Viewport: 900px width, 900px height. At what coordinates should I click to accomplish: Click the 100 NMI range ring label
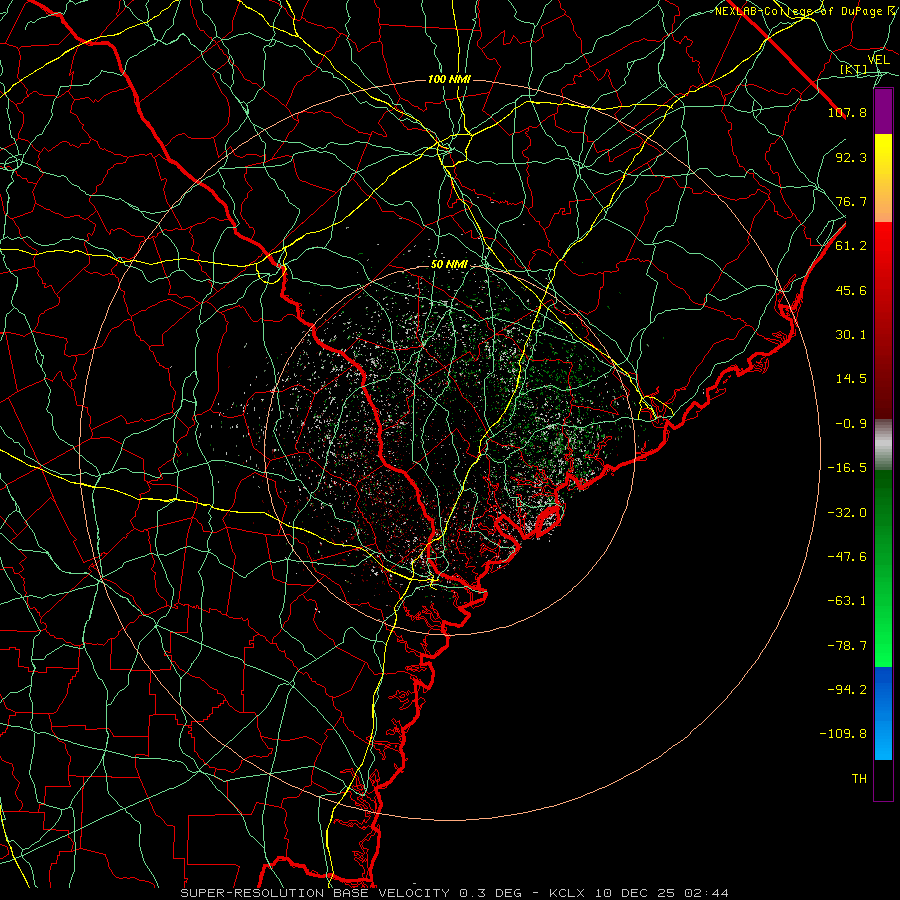coord(449,79)
